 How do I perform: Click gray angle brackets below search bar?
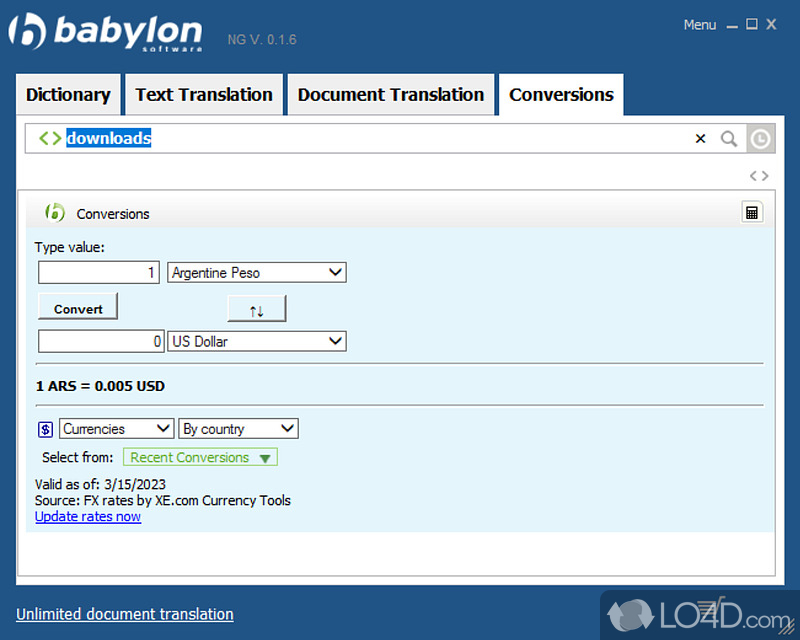pos(759,176)
